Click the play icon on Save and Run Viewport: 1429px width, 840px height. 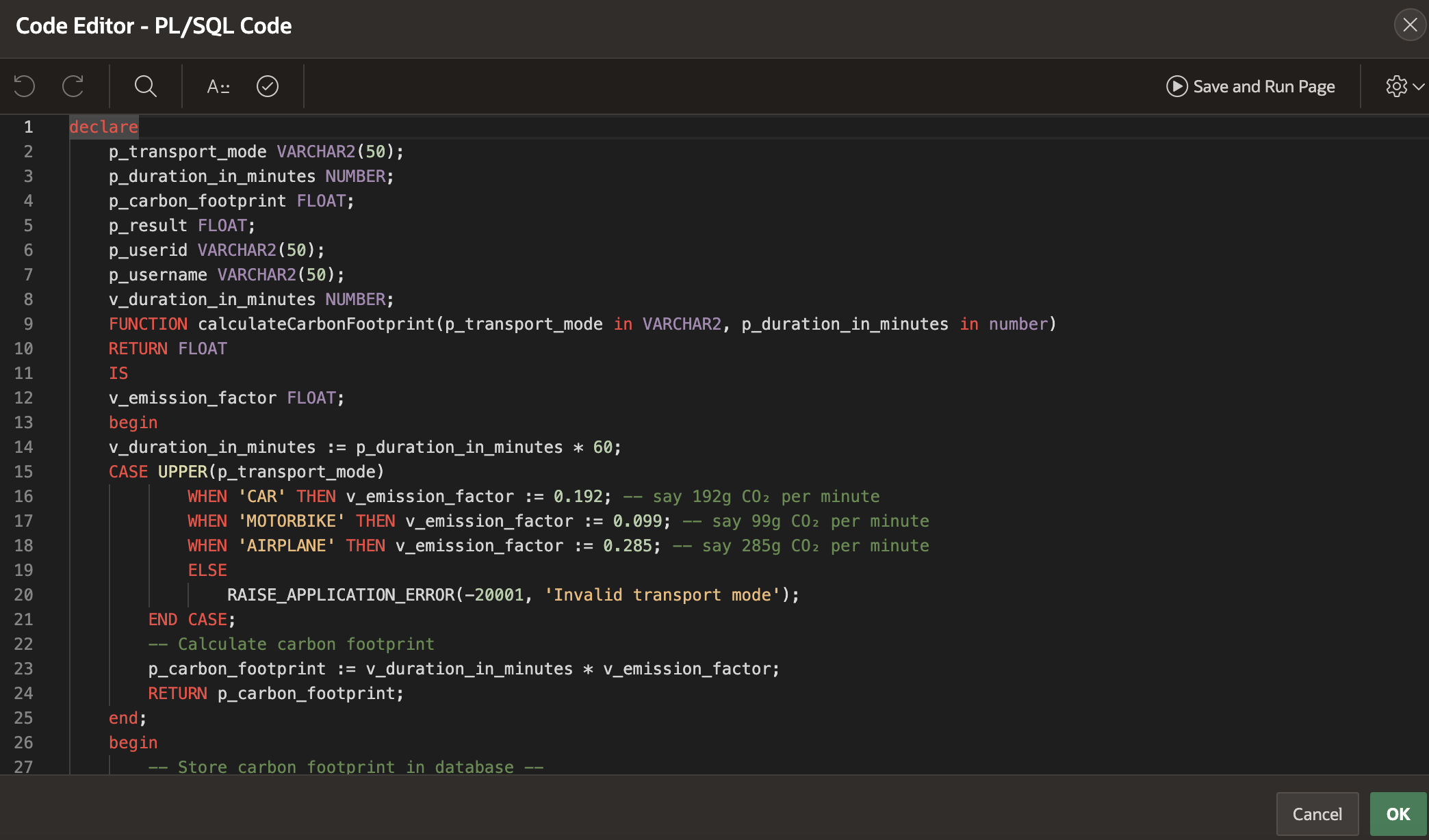pyautogui.click(x=1176, y=86)
